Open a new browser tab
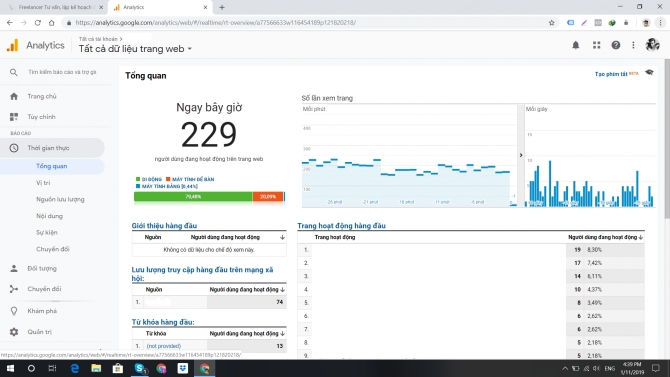The height and width of the screenshot is (377, 670). pyautogui.click(x=222, y=7)
